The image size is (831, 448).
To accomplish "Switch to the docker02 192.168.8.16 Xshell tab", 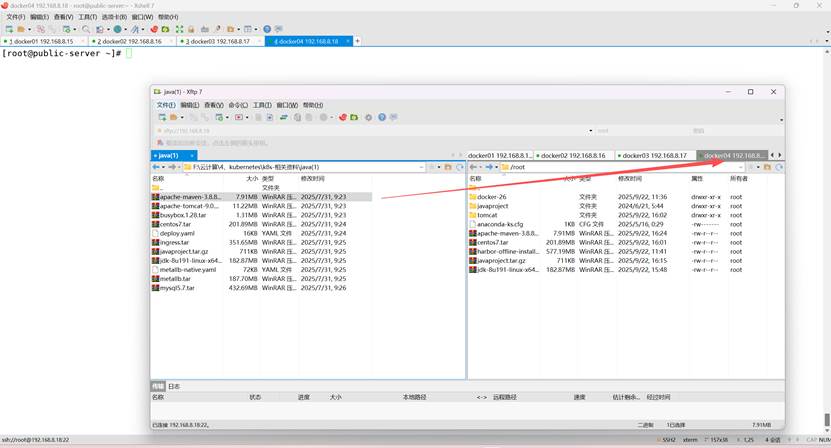I will 130,41.
